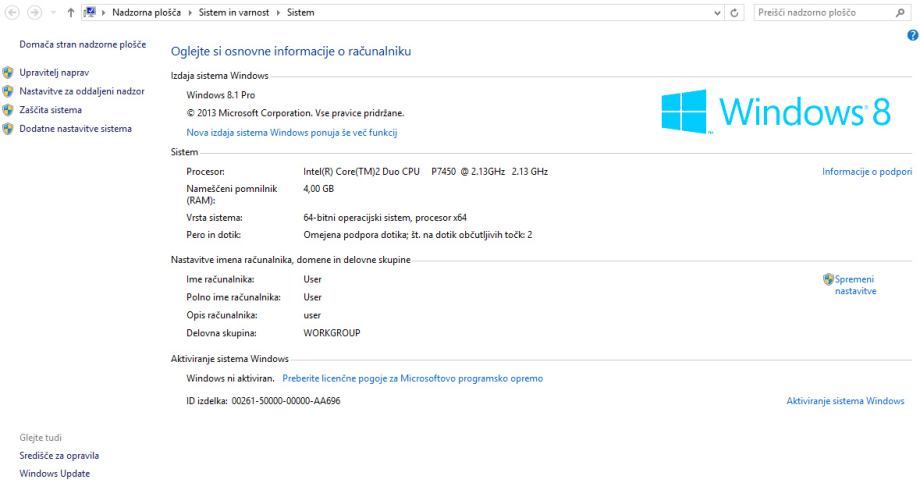Click Spremeni nastavitve link
Viewport: 920px width, 490px height.
point(855,285)
